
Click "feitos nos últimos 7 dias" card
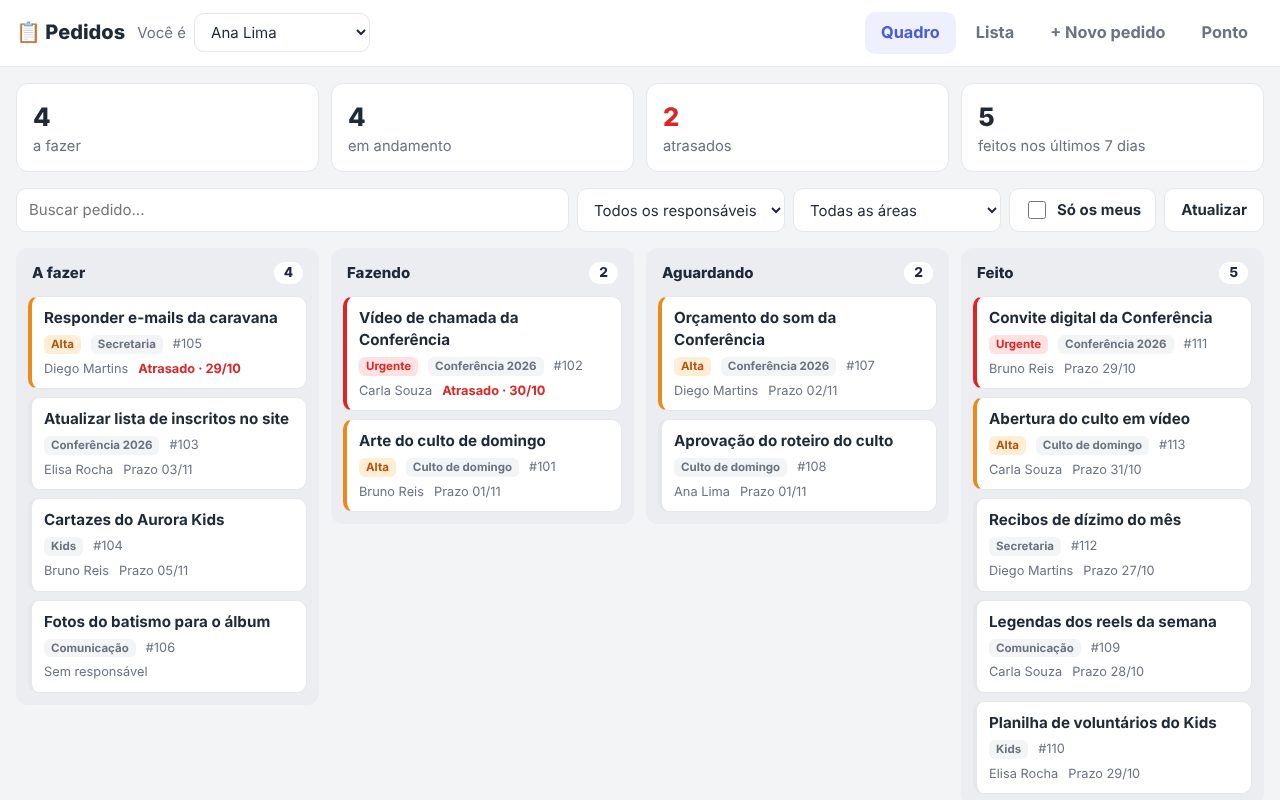(x=1112, y=127)
